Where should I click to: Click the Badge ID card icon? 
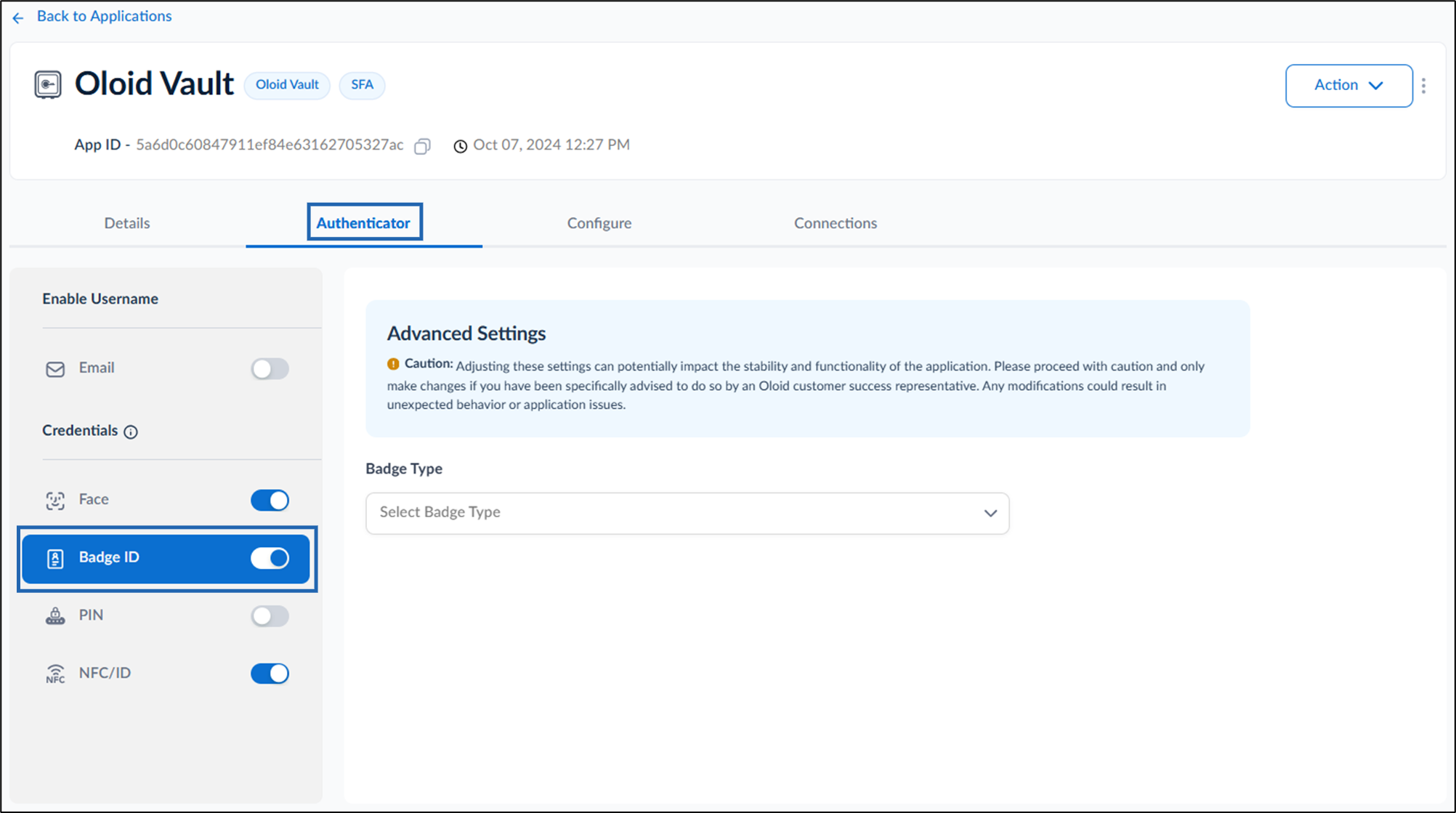coord(55,559)
